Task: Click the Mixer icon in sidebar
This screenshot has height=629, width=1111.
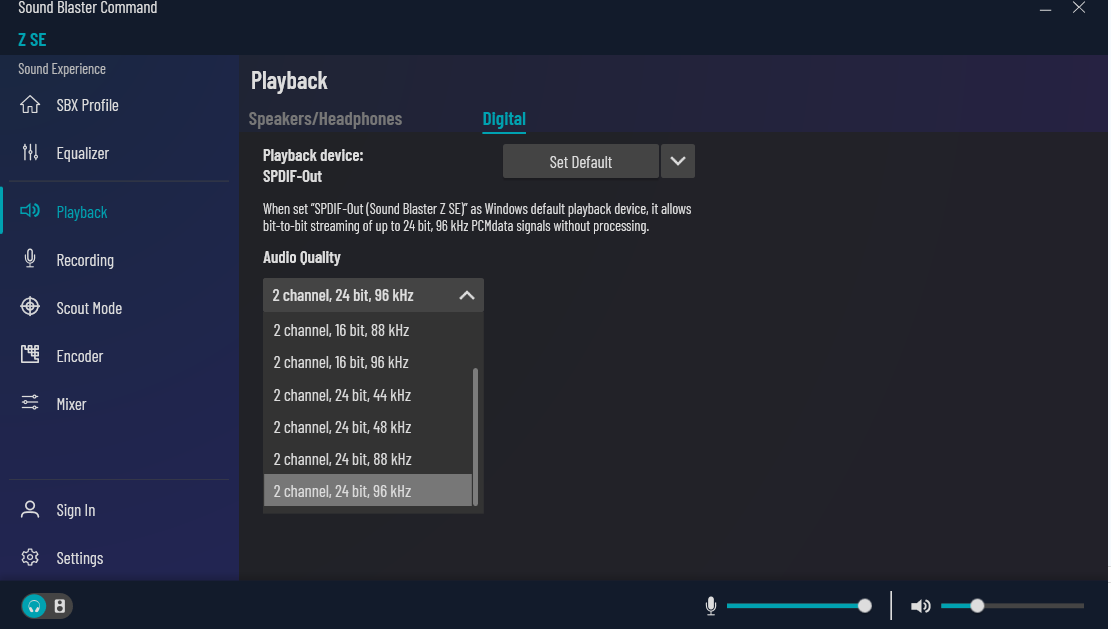Action: [30, 403]
